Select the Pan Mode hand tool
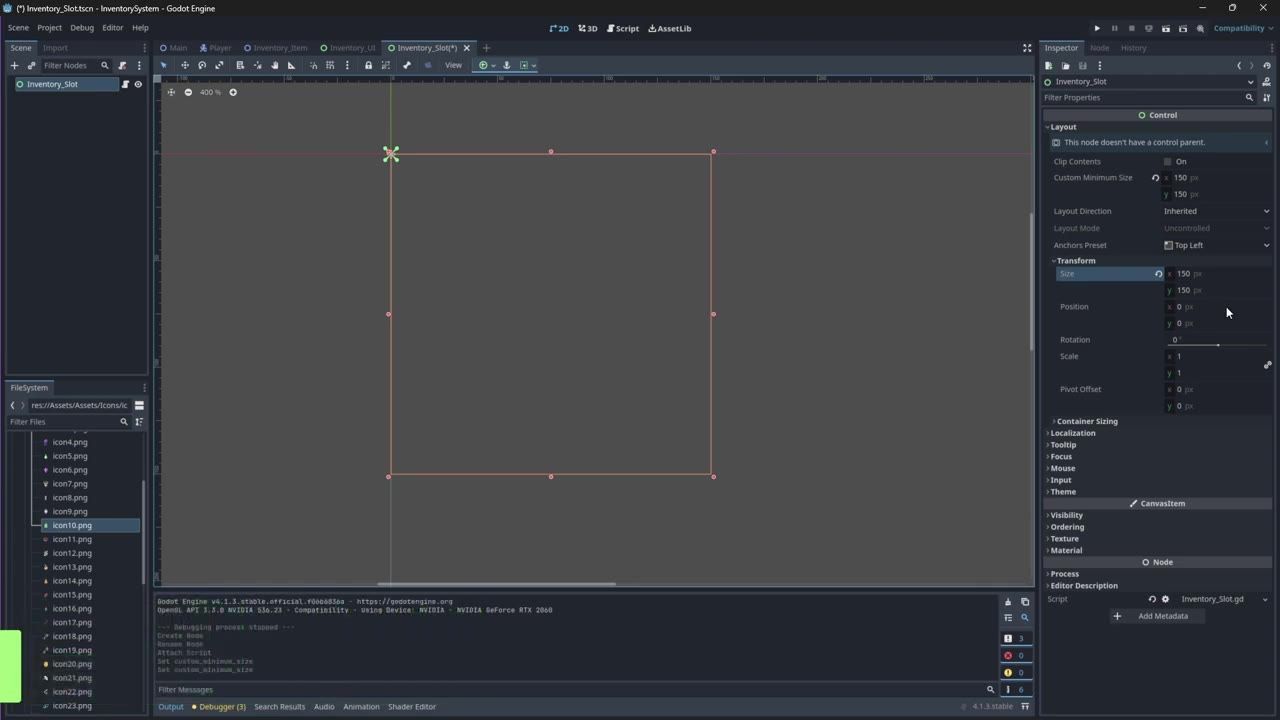Viewport: 1280px width, 720px height. (275, 65)
